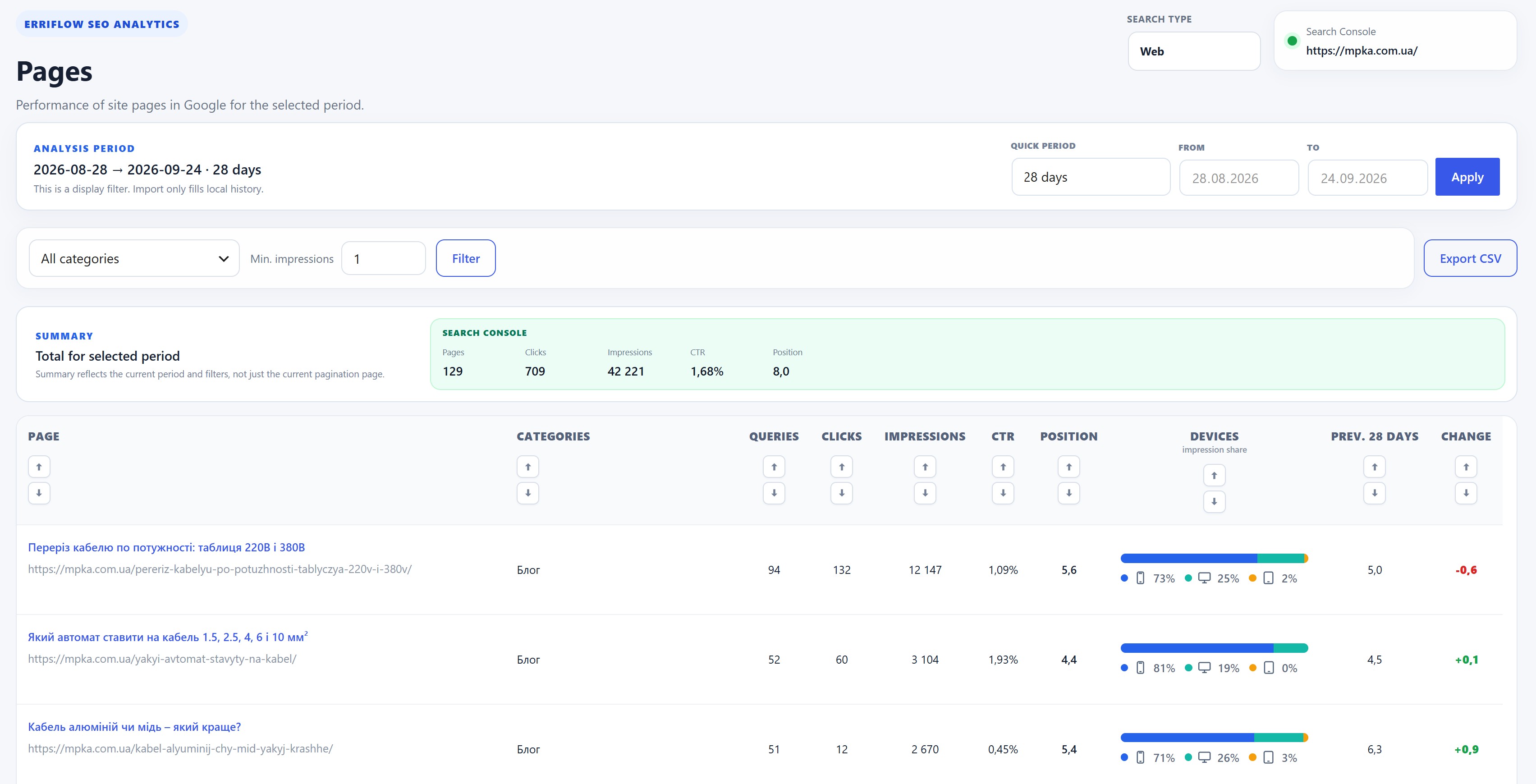Sort Change column ascending arrow
1536x784 pixels.
pos(1466,467)
